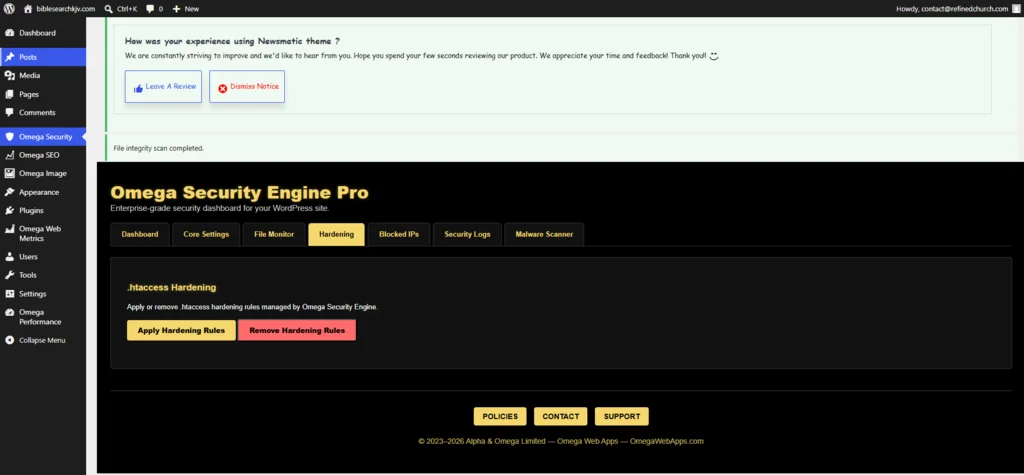Image resolution: width=1024 pixels, height=475 pixels.
Task: Click the Users person icon
Action: click(9, 257)
